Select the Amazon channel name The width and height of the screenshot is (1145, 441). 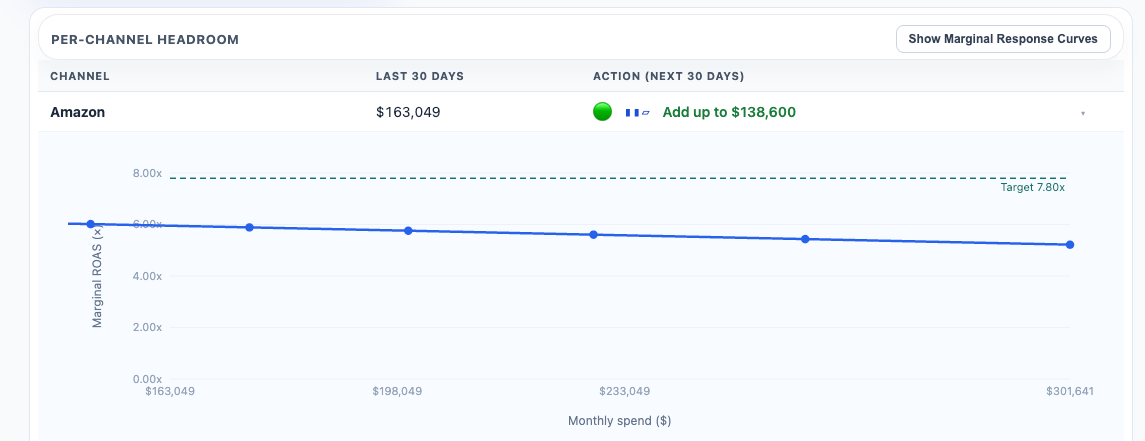coord(77,112)
